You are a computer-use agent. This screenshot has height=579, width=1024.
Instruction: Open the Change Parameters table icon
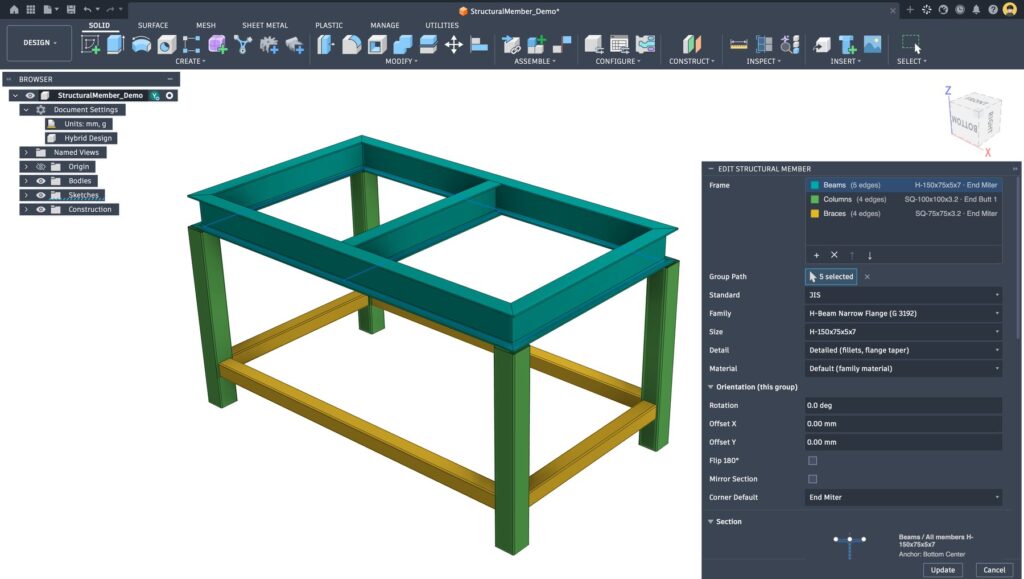coord(619,44)
